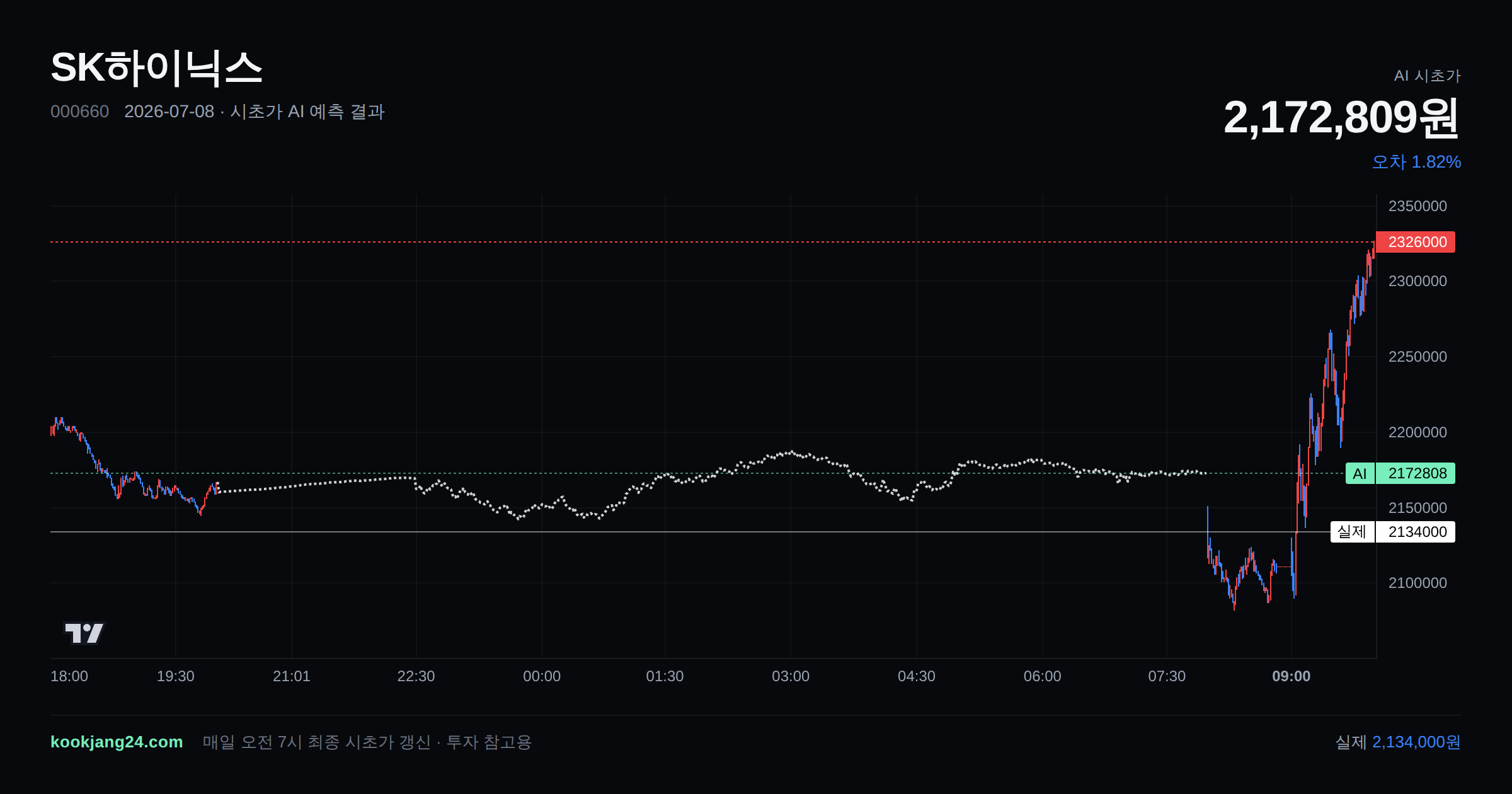
Task: Click the date text 2026-07-08
Action: point(169,112)
